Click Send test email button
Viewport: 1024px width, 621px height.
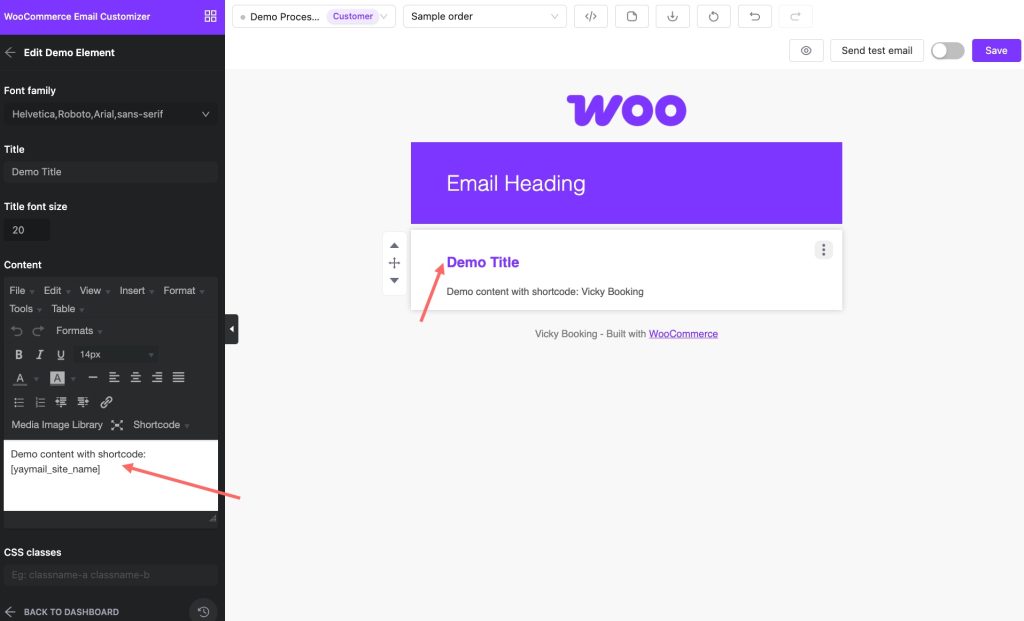876,50
